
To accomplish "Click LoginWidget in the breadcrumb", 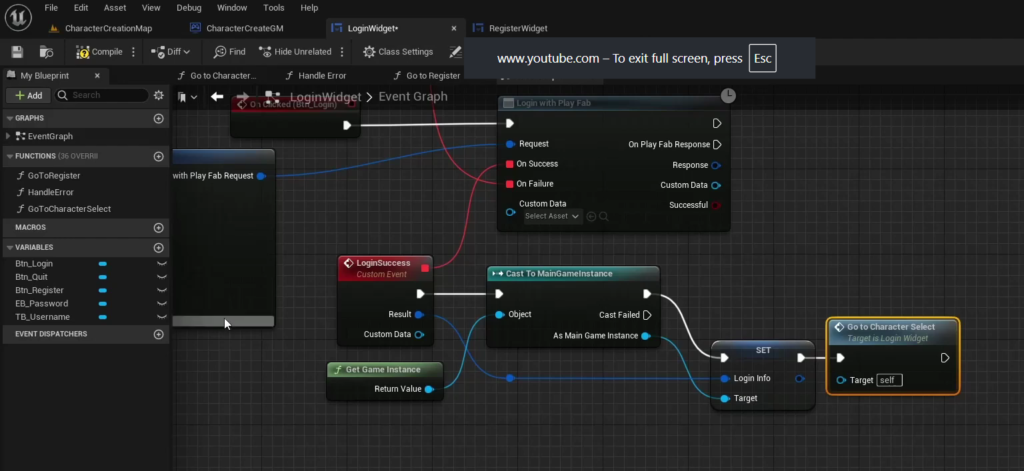I will pyautogui.click(x=325, y=97).
